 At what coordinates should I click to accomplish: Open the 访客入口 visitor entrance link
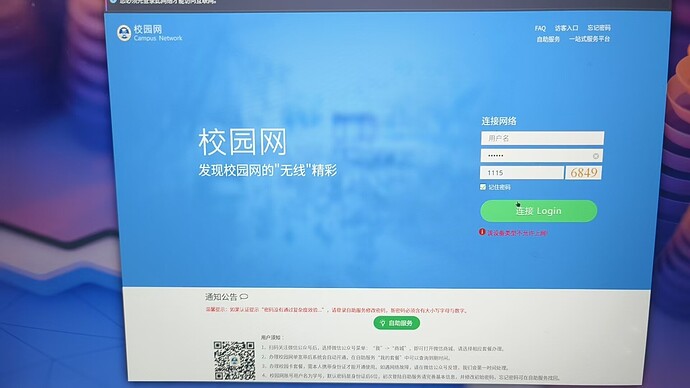click(566, 28)
